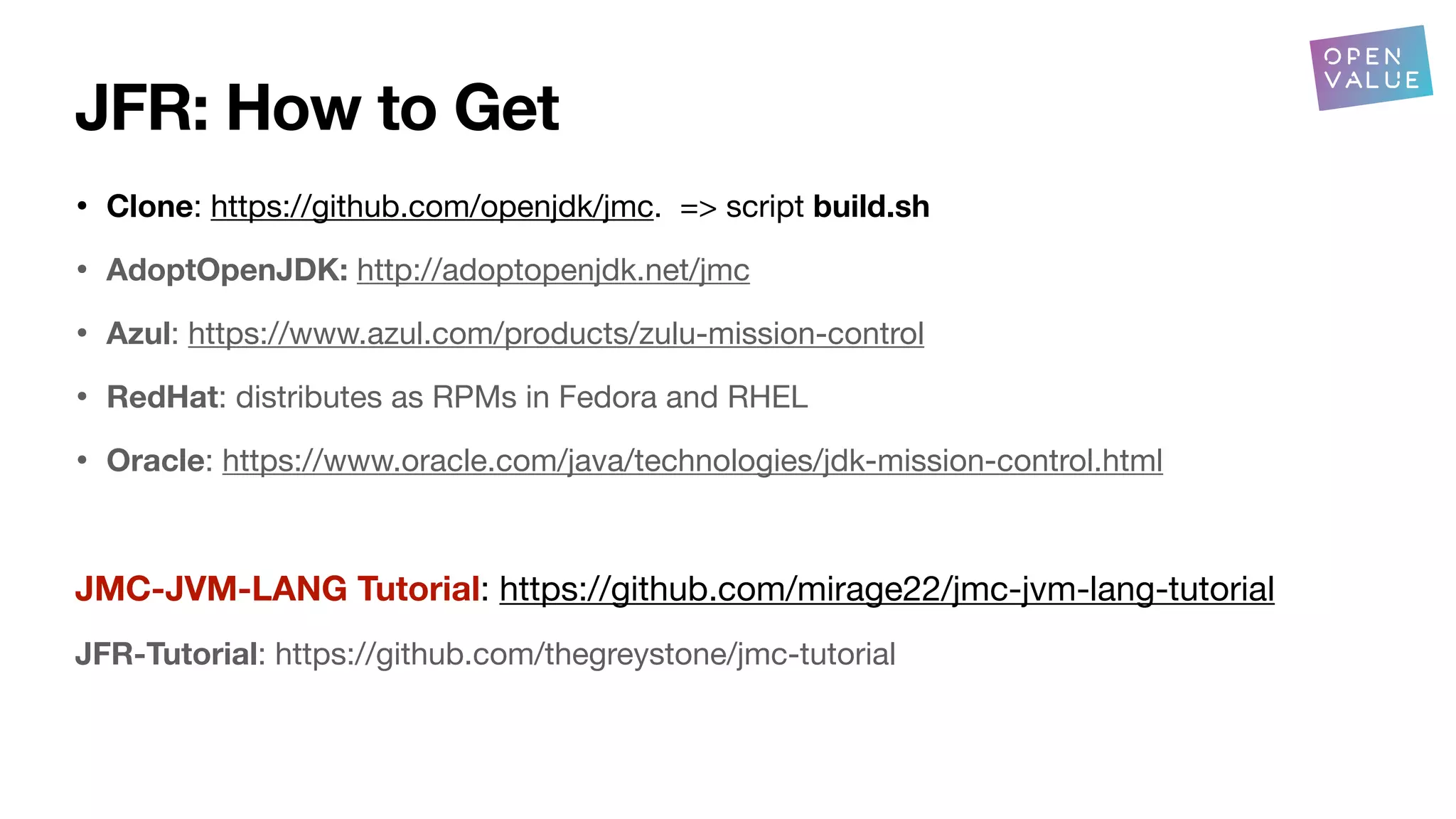Click the Open Value logo
Image resolution: width=1456 pixels, height=819 pixels.
coord(1370,68)
